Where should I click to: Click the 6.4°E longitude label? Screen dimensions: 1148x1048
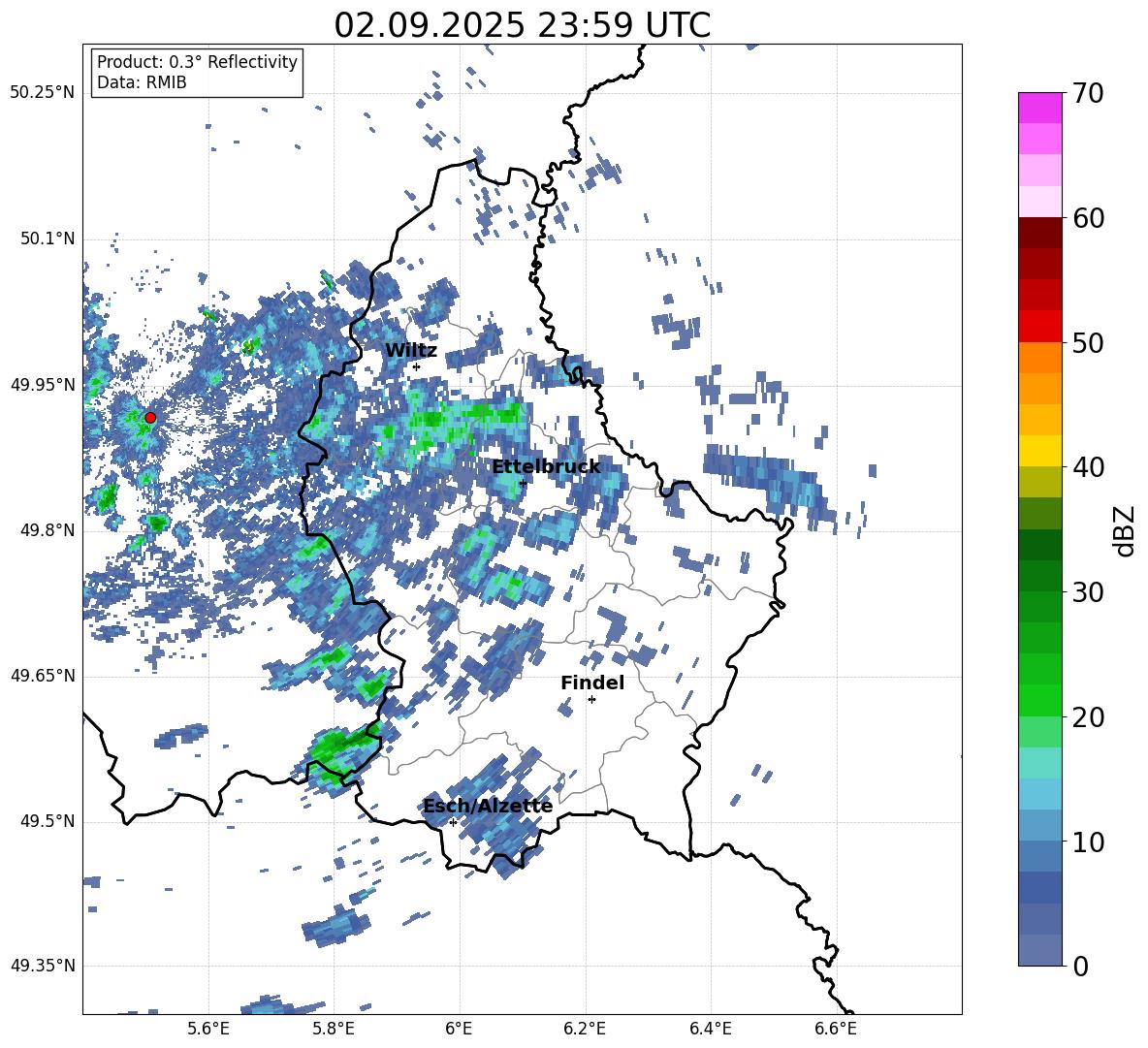coord(710,1029)
